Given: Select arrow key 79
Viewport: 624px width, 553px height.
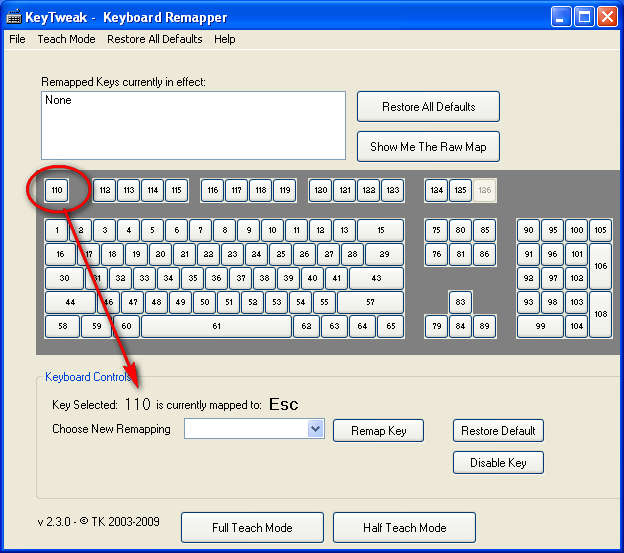Looking at the screenshot, I should pos(437,326).
